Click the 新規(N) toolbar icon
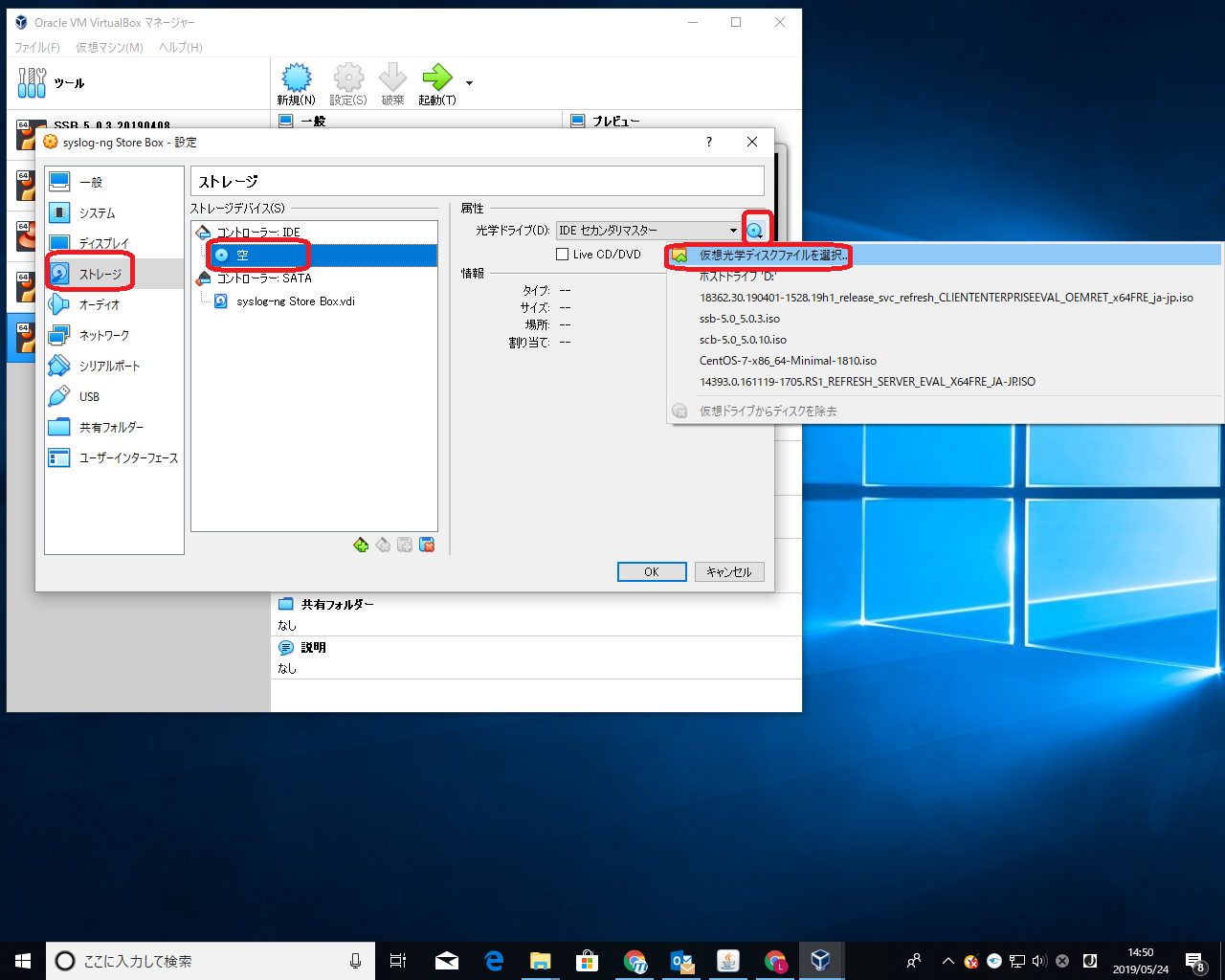 click(x=297, y=78)
